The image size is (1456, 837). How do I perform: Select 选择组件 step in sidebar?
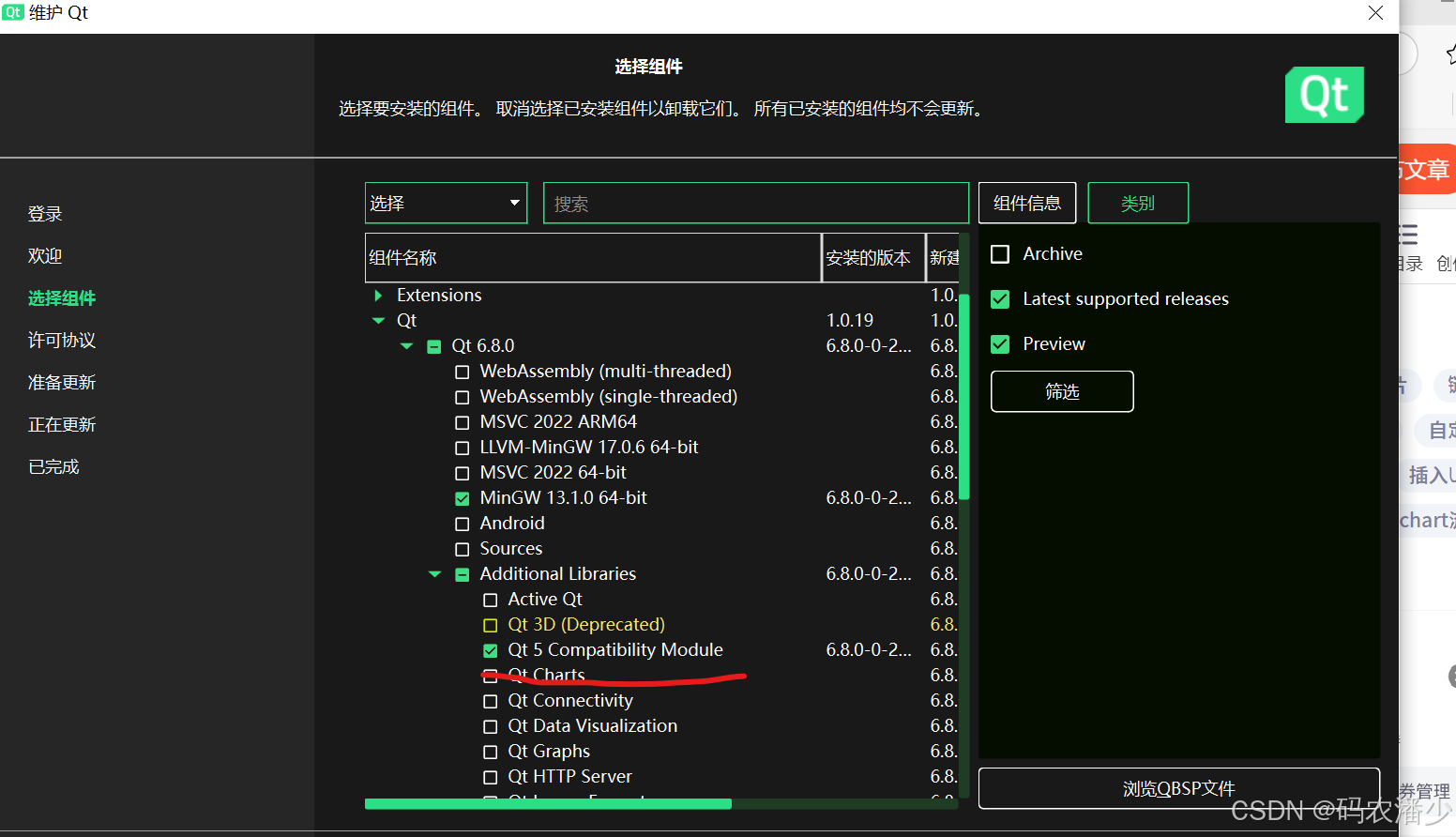62,298
